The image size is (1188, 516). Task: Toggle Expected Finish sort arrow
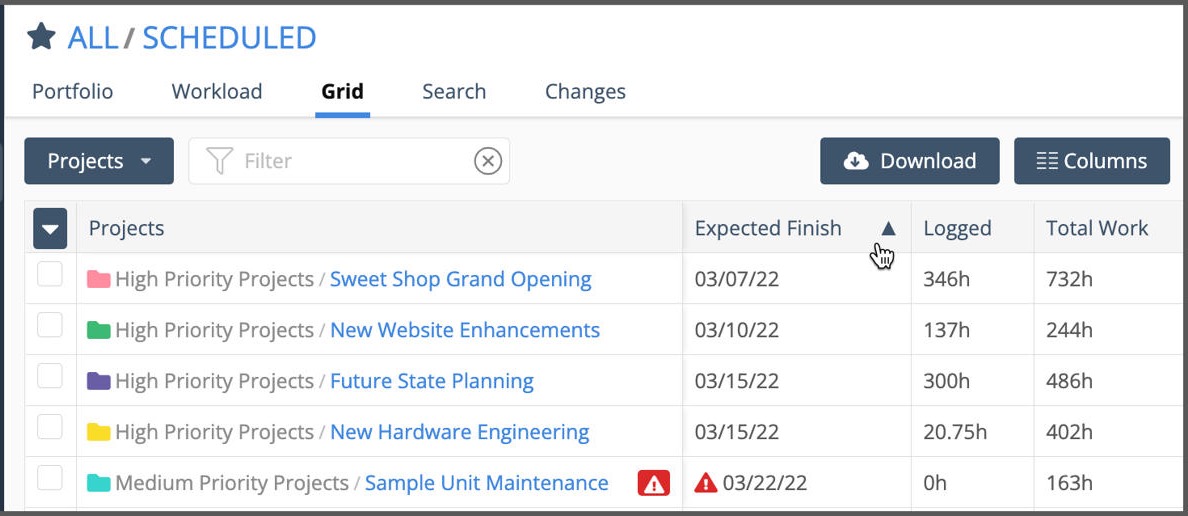tap(888, 228)
